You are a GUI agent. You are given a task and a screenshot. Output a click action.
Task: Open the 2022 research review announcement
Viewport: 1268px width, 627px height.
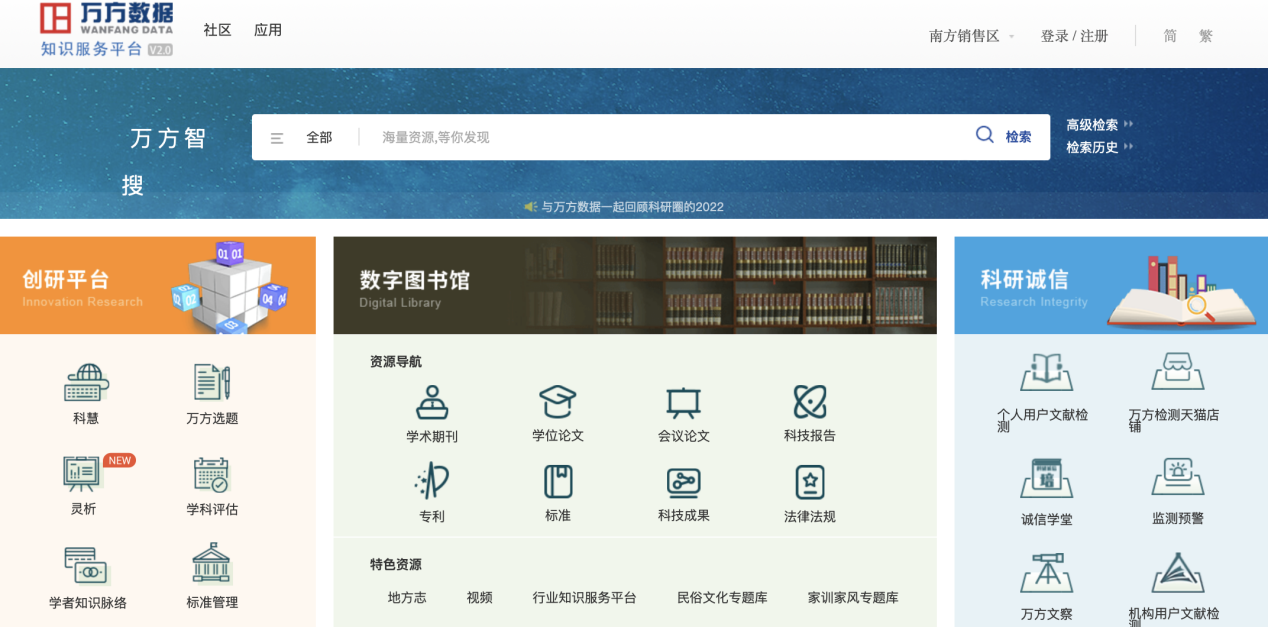pyautogui.click(x=632, y=207)
